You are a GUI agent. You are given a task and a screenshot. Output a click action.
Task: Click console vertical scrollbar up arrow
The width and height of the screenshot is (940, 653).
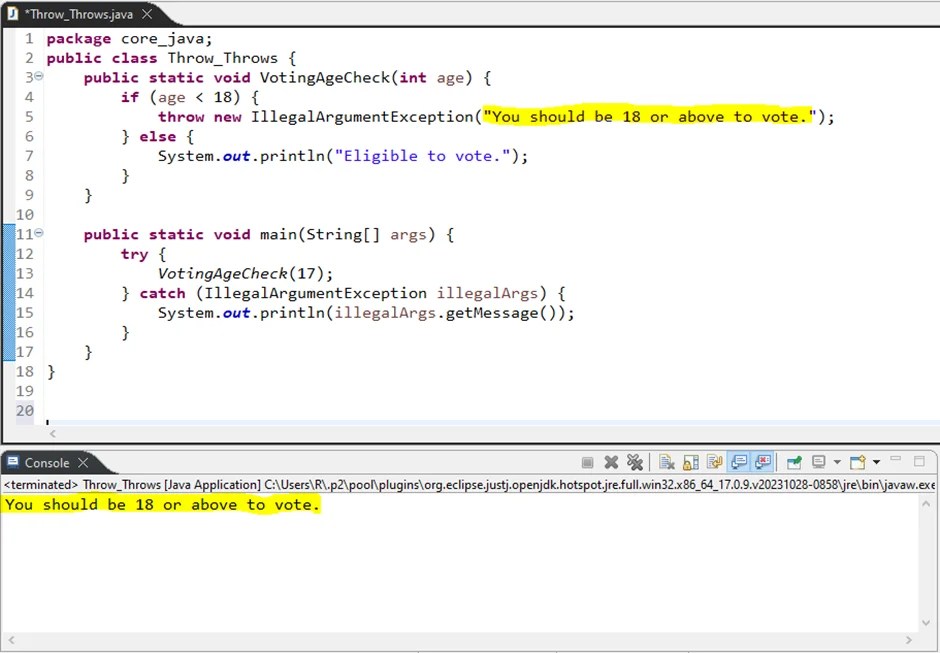(926, 504)
